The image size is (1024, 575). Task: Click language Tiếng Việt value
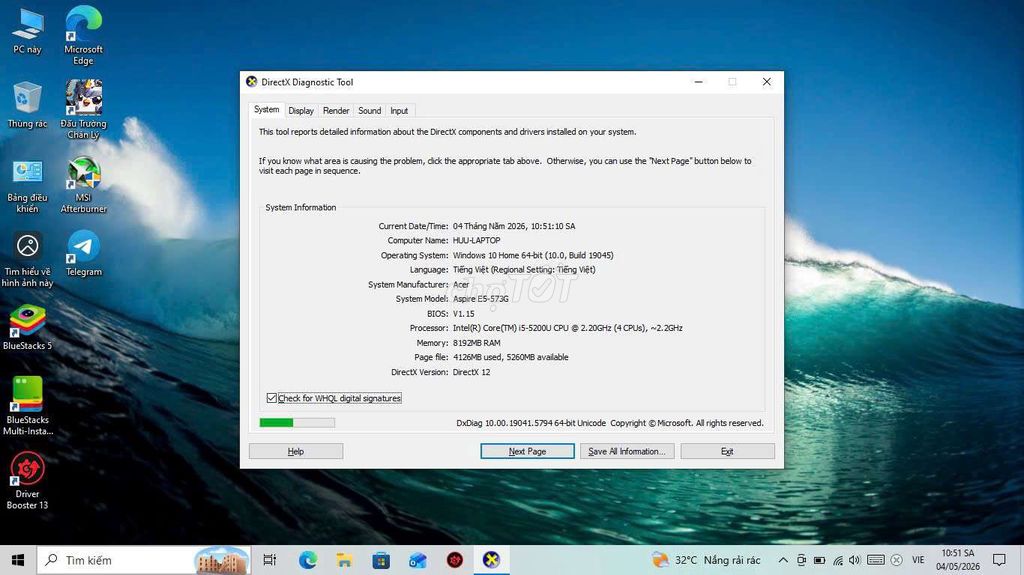point(524,269)
